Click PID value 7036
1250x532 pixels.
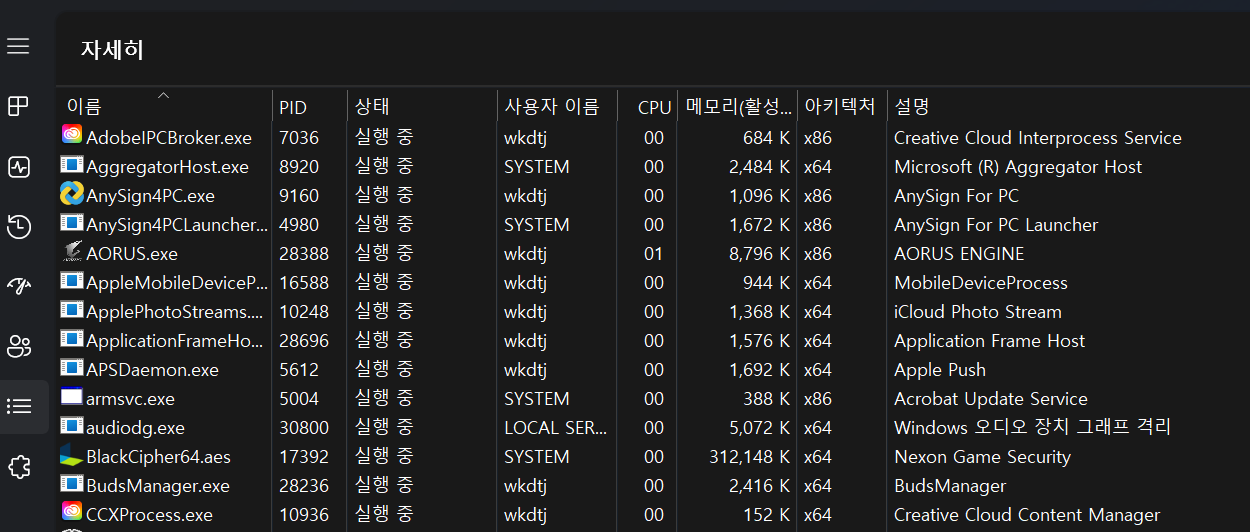pyautogui.click(x=299, y=138)
